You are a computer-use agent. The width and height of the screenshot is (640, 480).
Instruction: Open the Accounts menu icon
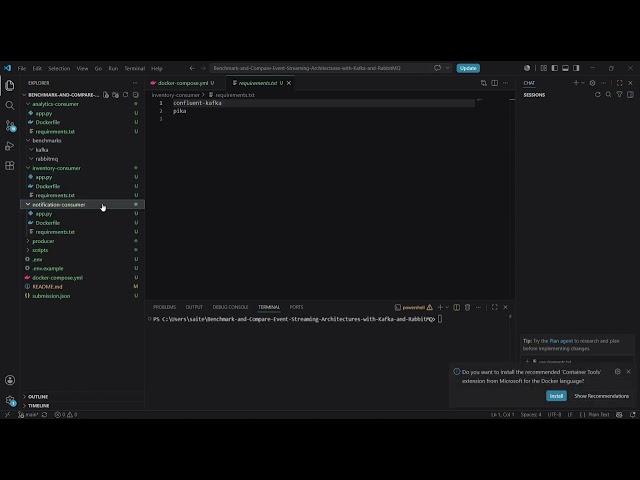coord(10,380)
